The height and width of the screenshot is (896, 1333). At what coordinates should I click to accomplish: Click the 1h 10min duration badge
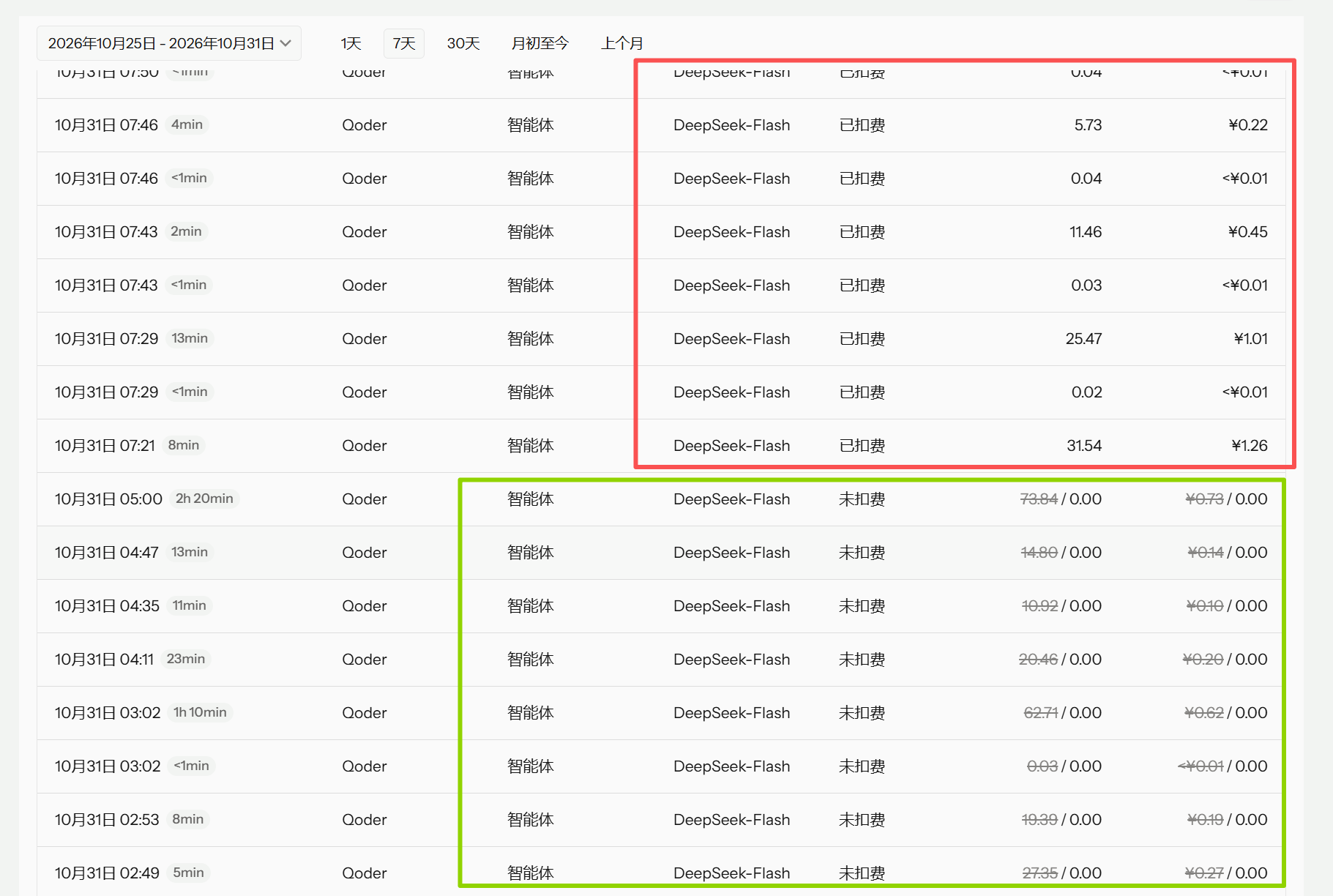pyautogui.click(x=200, y=712)
